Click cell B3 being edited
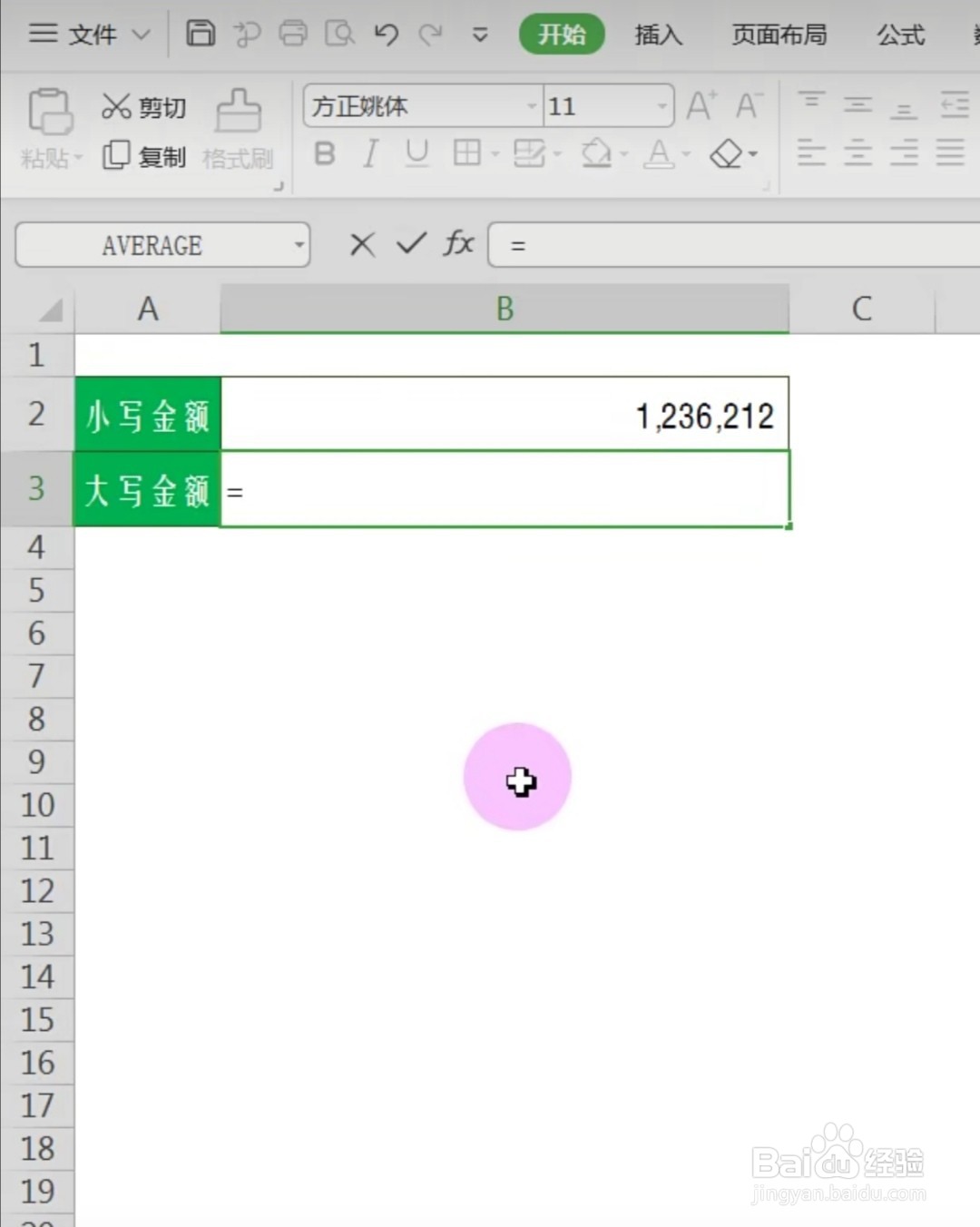The height and width of the screenshot is (1227, 980). tap(505, 490)
